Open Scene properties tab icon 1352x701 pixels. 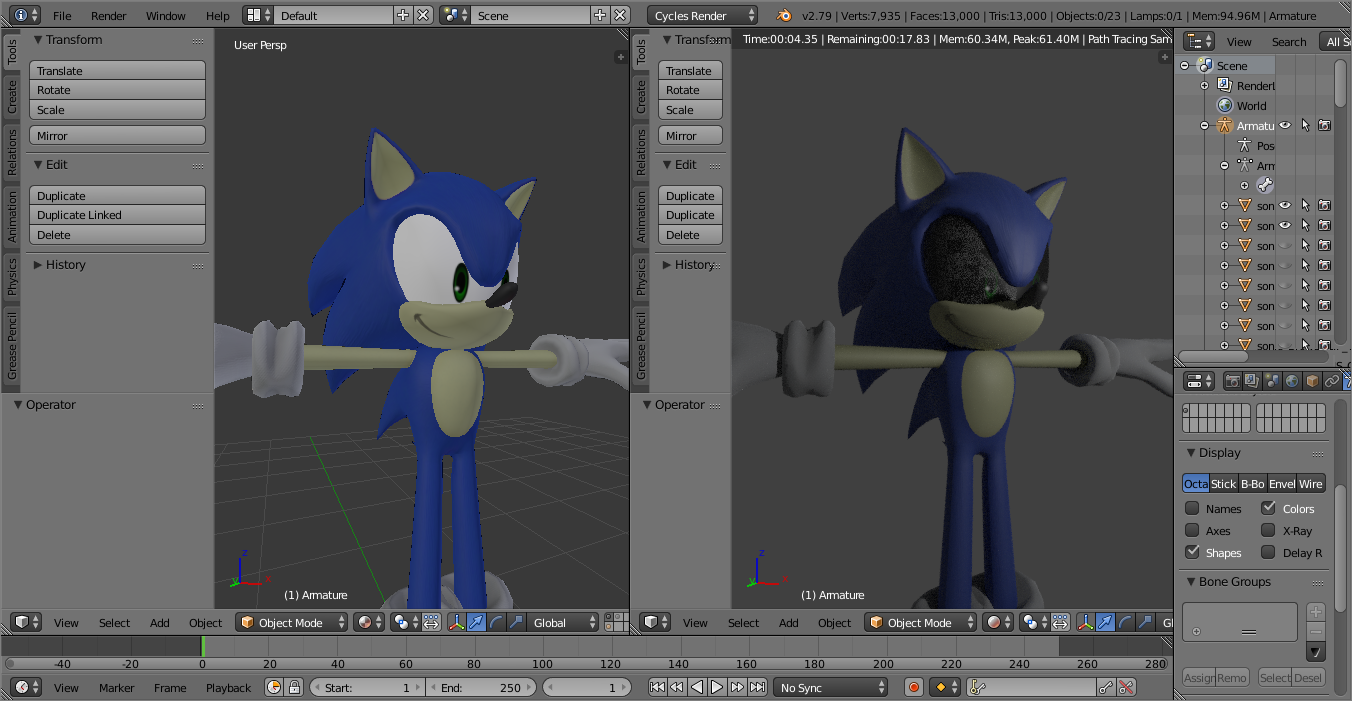click(1272, 381)
